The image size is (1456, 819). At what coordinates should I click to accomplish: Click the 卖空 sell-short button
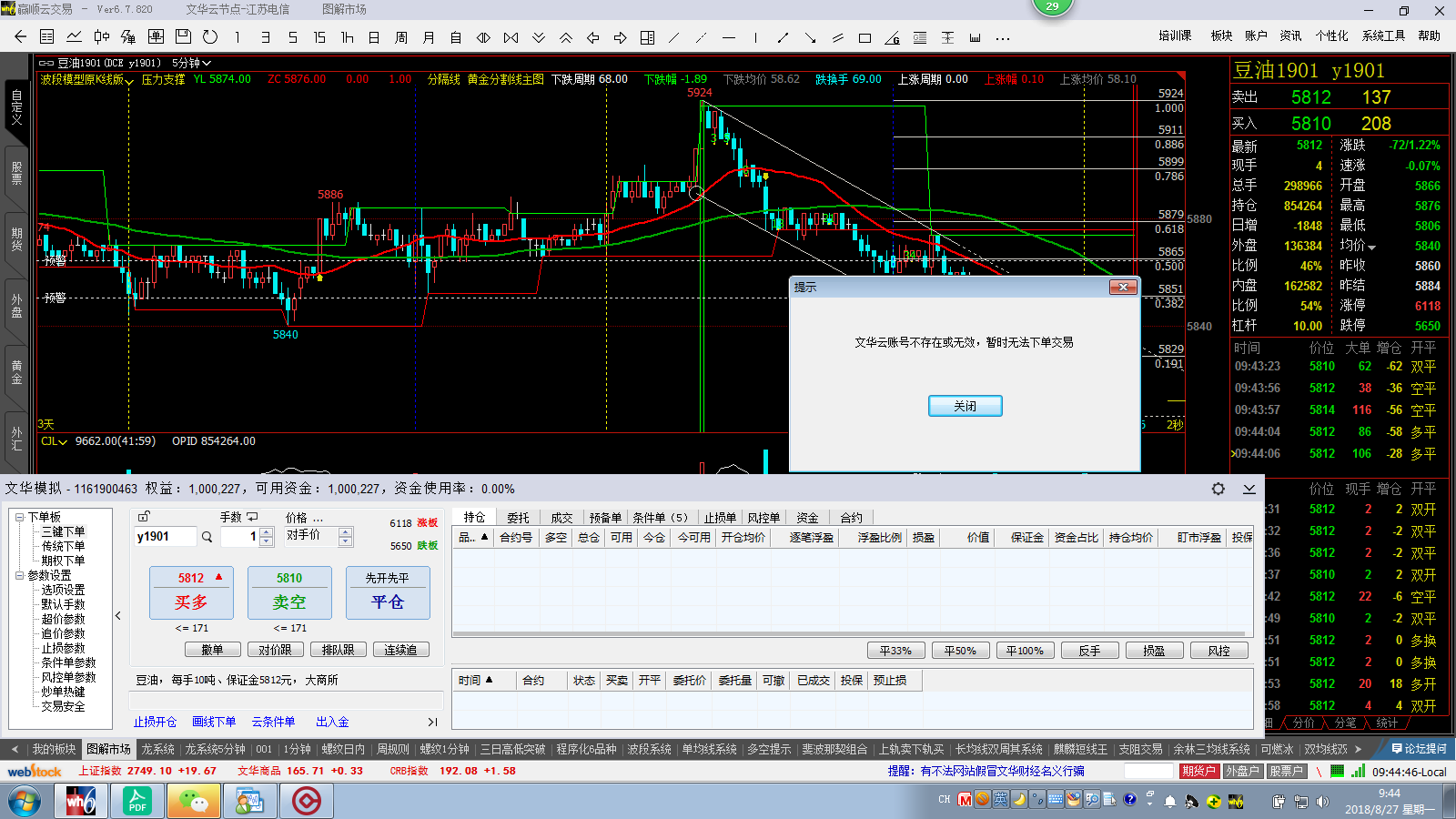(x=289, y=592)
